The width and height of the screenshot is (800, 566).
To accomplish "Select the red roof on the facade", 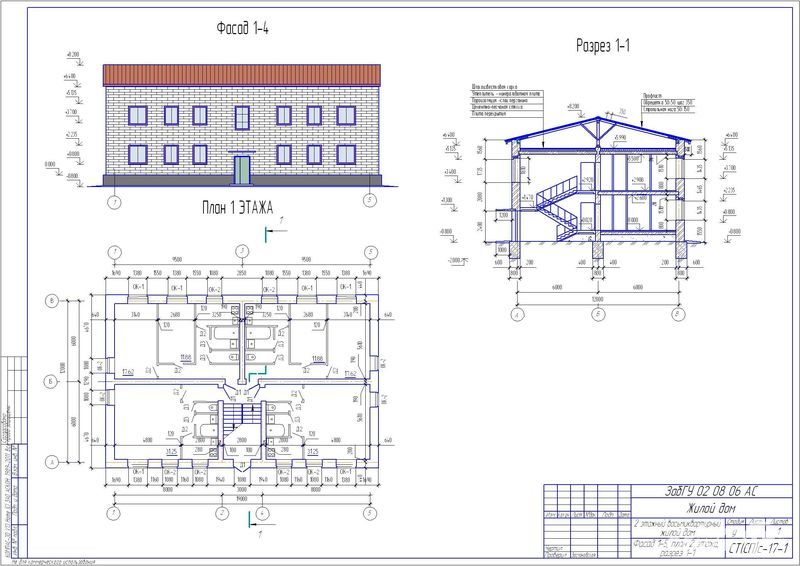I will [x=242, y=75].
